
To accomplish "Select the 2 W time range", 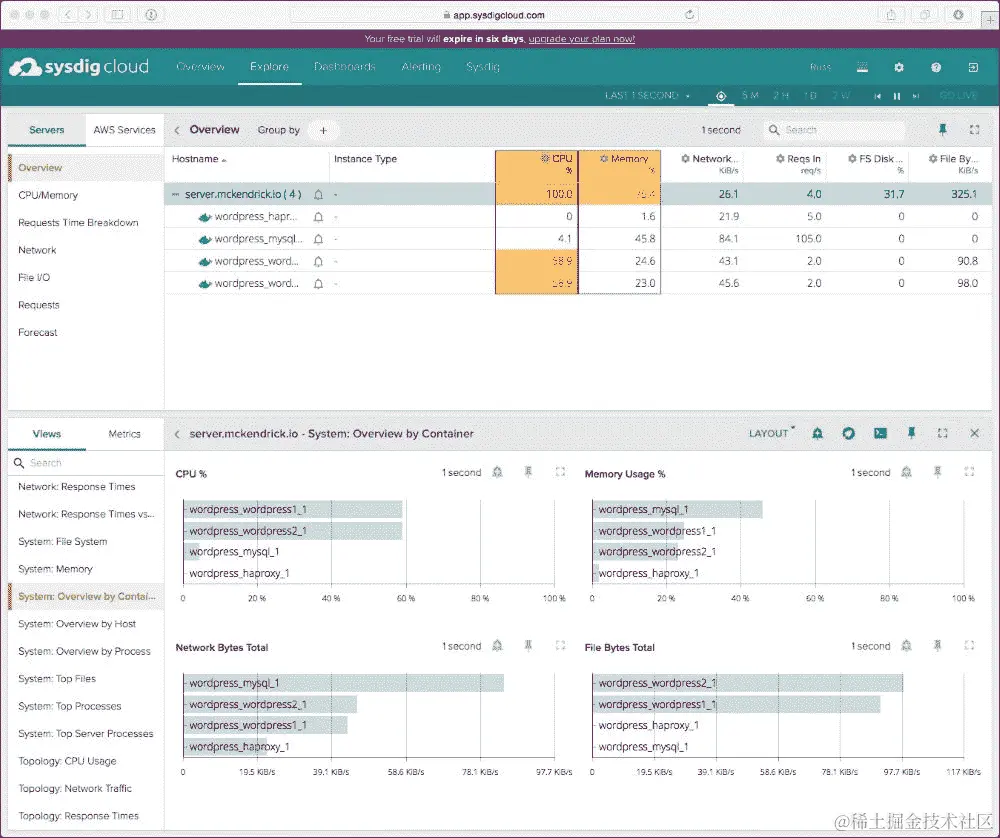I will coord(841,96).
